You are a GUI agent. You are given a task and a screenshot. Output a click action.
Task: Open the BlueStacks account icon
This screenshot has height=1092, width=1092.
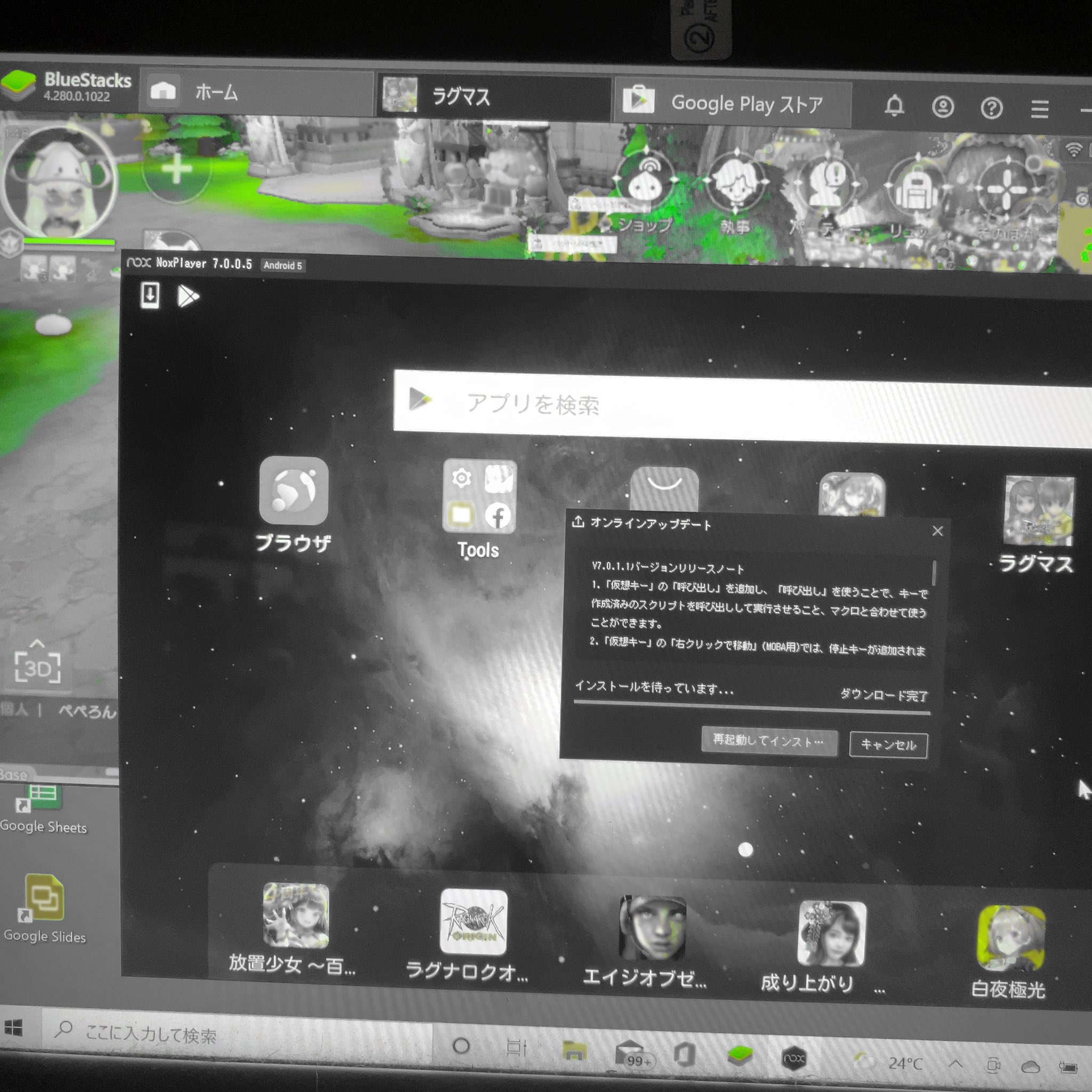[x=943, y=107]
